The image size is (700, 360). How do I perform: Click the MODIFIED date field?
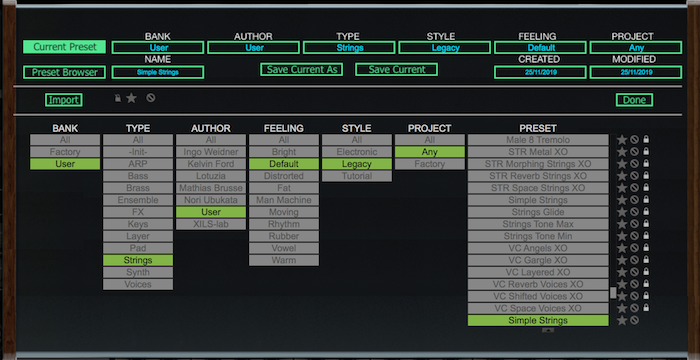point(636,72)
